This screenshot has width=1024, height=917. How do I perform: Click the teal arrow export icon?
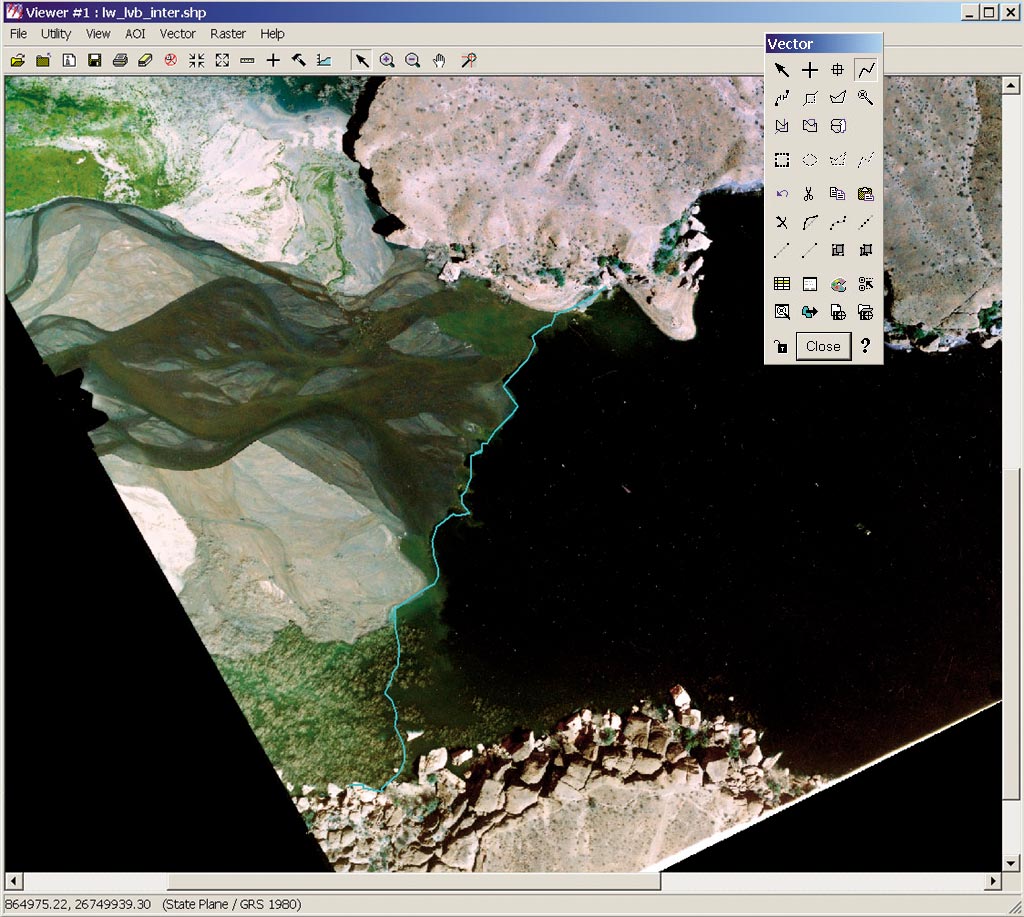(810, 312)
